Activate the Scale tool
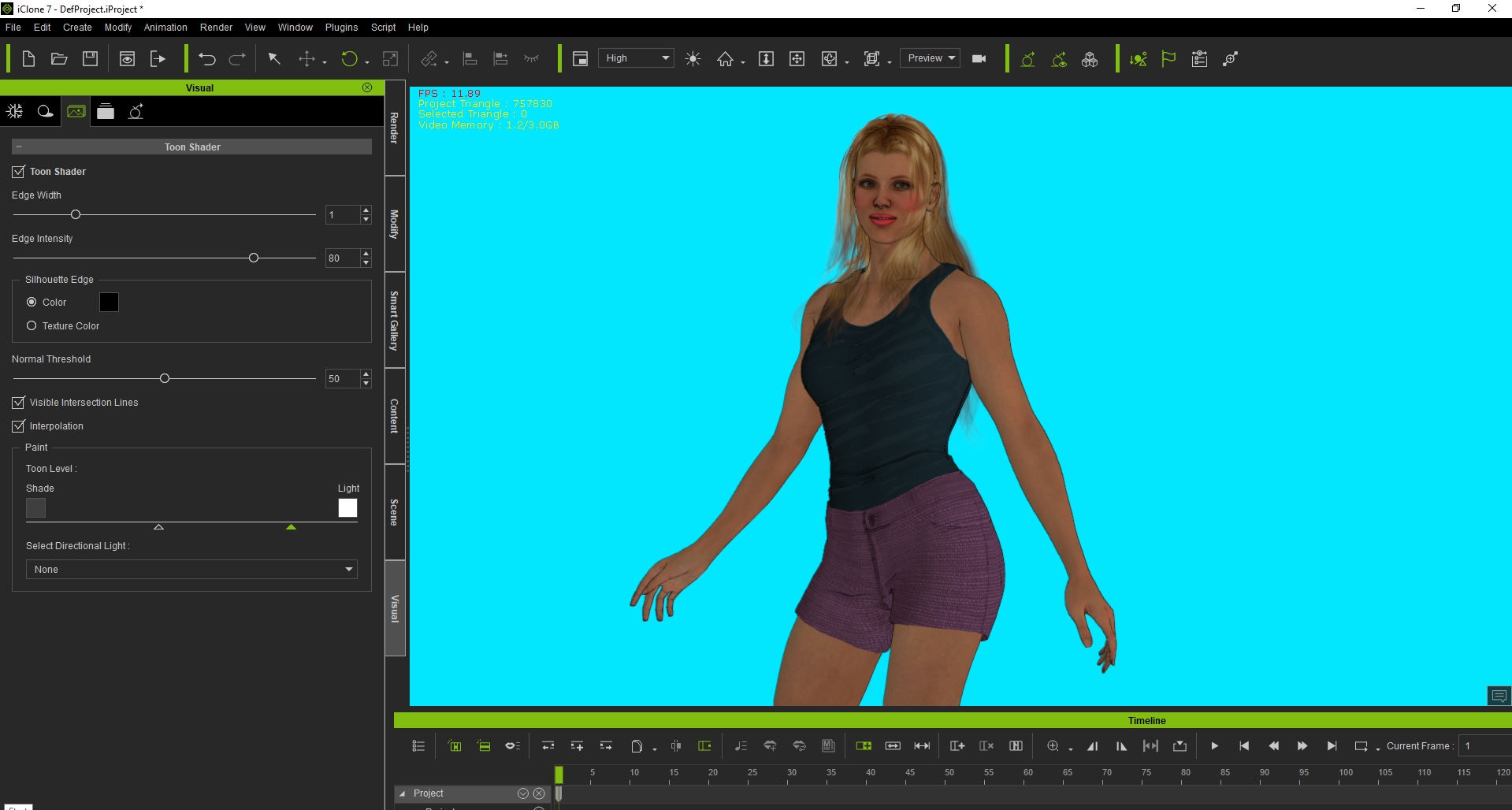 pyautogui.click(x=390, y=59)
